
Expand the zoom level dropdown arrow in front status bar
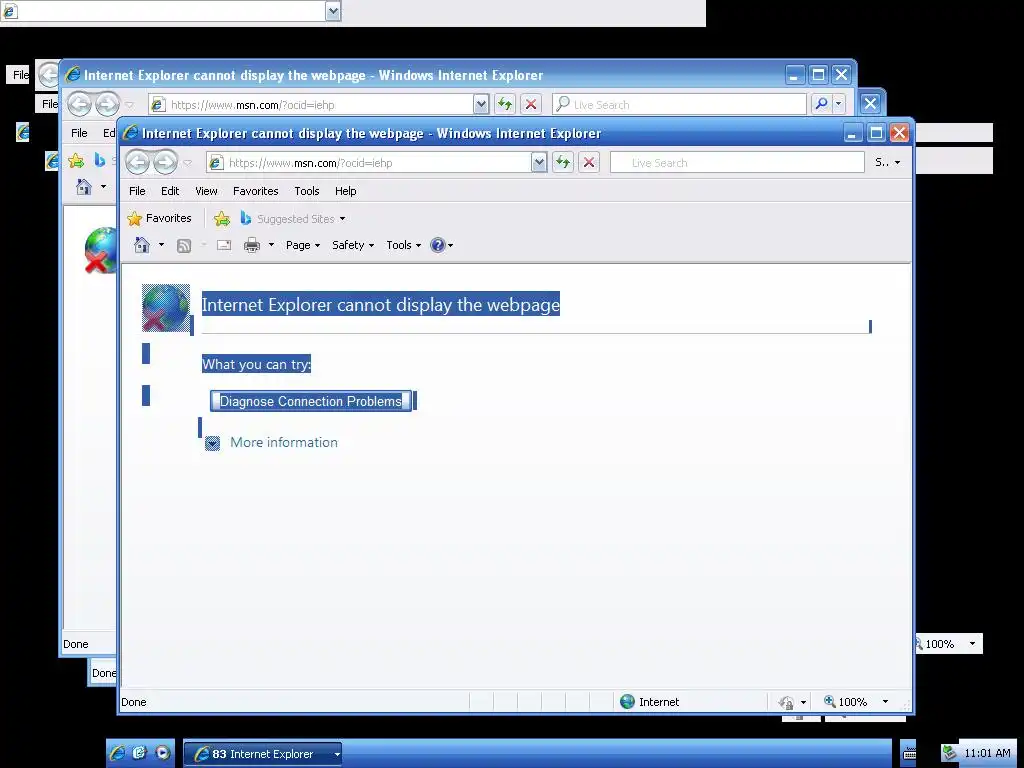(x=886, y=702)
